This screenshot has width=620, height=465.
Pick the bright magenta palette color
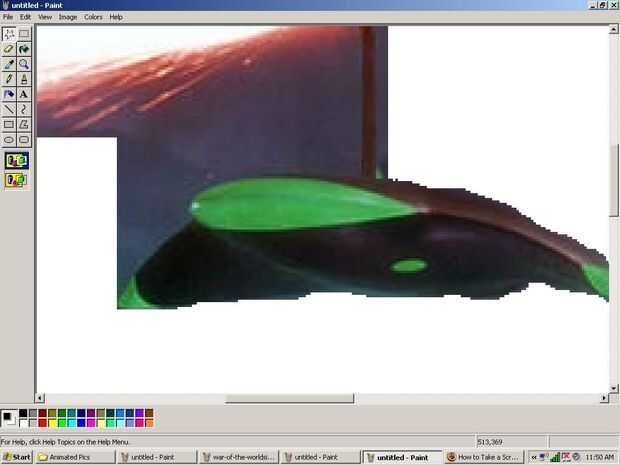click(x=91, y=423)
